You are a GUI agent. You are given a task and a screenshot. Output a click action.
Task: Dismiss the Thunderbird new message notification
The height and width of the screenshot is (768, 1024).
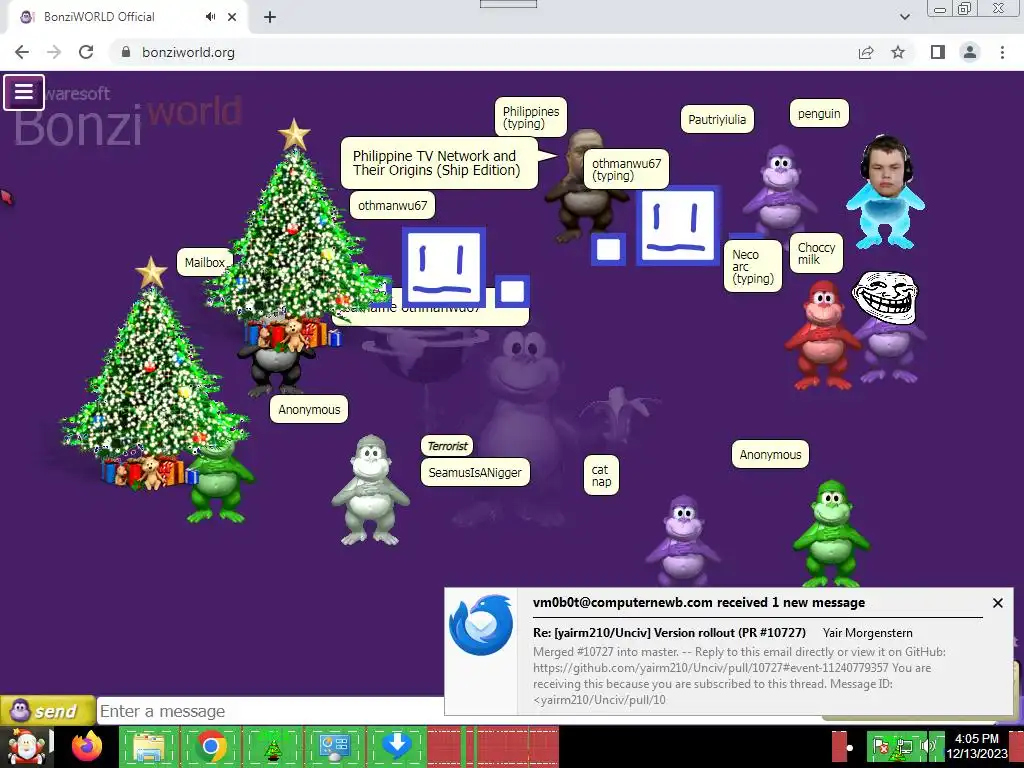(997, 603)
